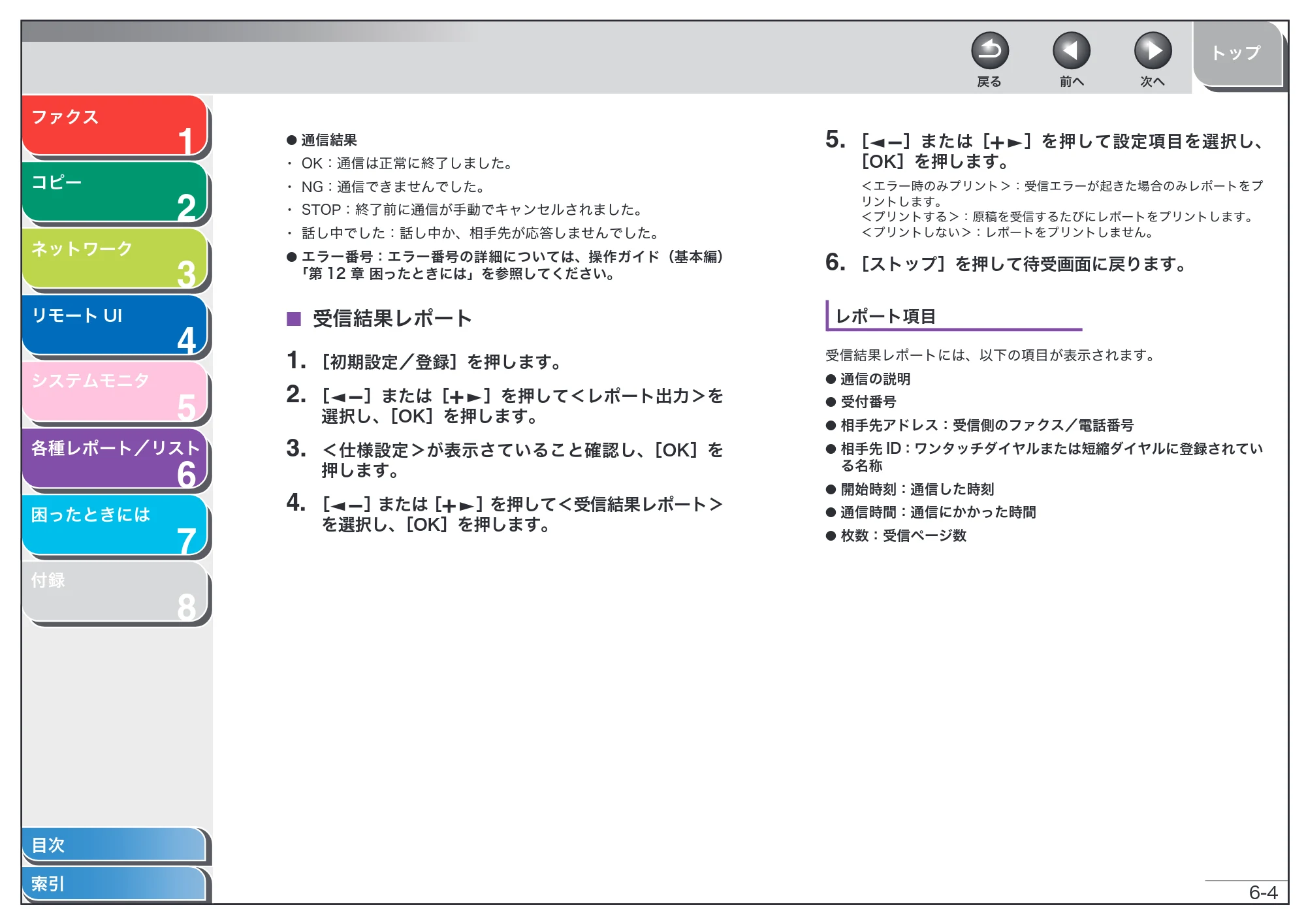This screenshot has width=1306, height=924.
Task: Click the ＜エラー時のみプリント＞ option description
Action: click(1062, 193)
